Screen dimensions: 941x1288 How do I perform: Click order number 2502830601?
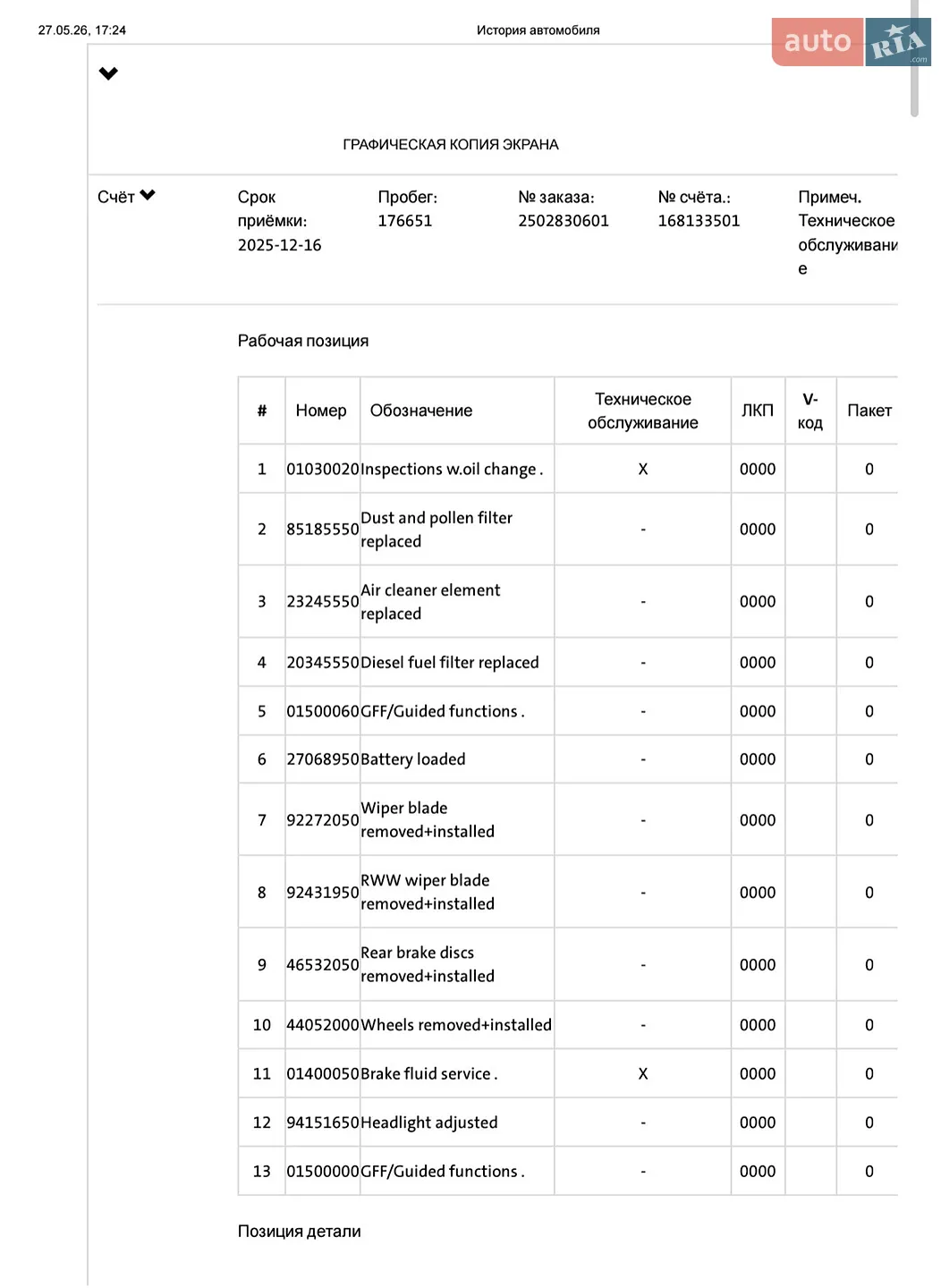[564, 221]
